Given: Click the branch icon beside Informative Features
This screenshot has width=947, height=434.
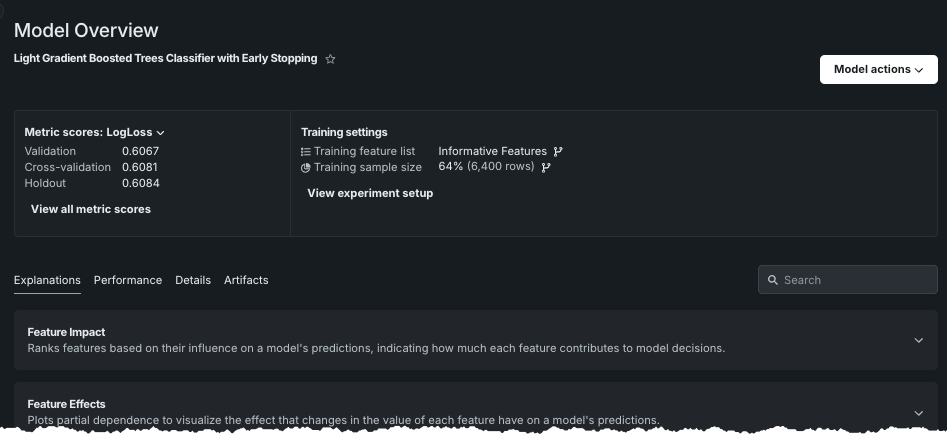Looking at the screenshot, I should coord(558,152).
